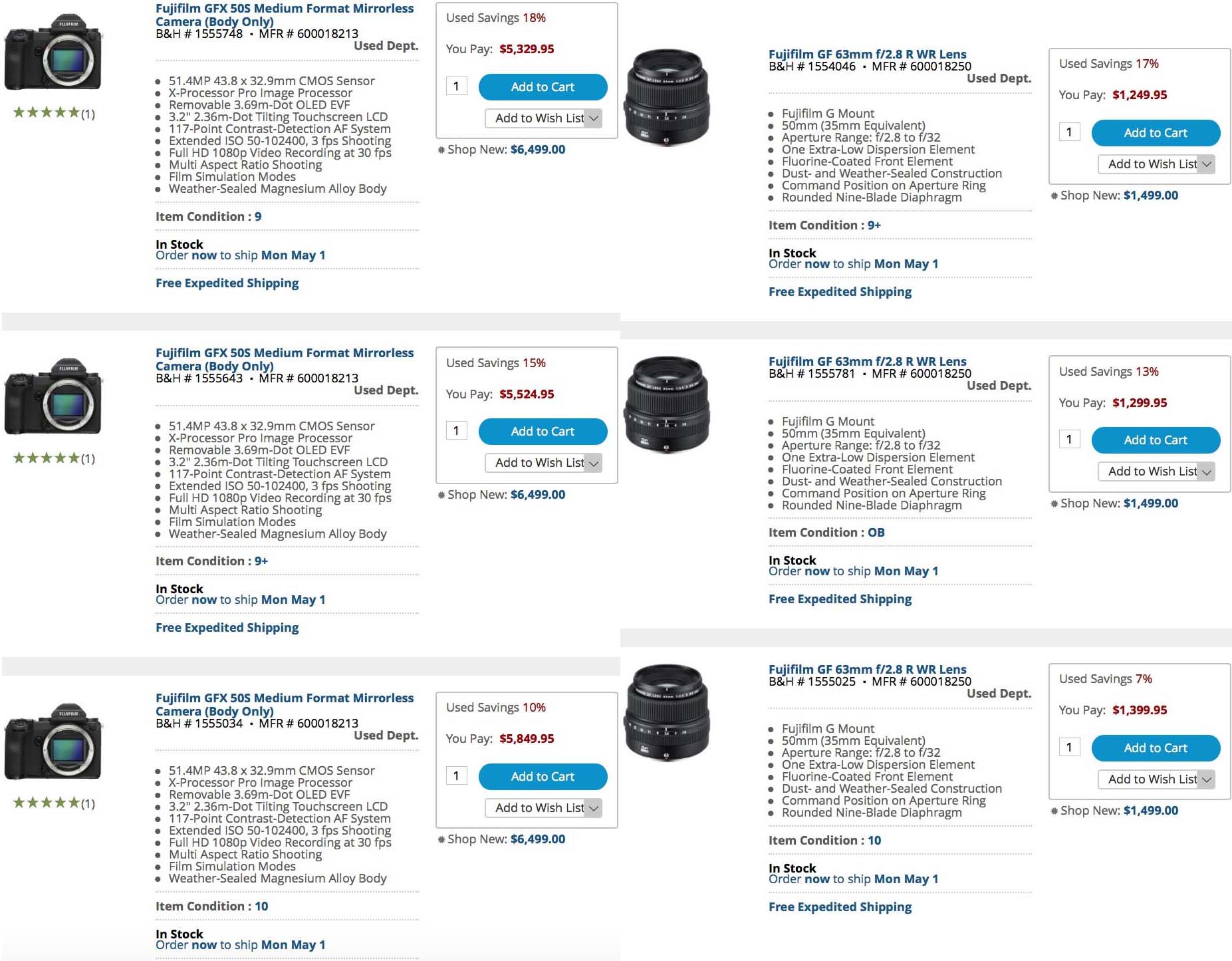The width and height of the screenshot is (1232, 961).
Task: Add the $5,524.95 GFX 50S to cart
Action: point(543,432)
